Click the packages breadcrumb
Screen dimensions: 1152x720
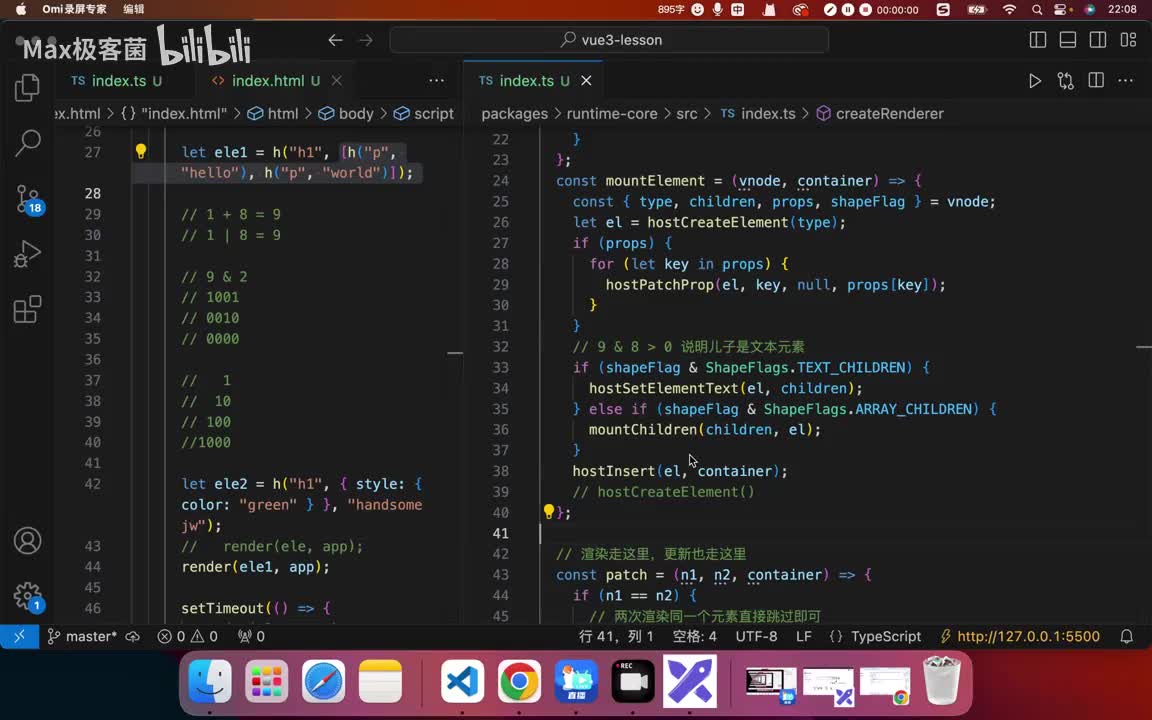(x=514, y=114)
